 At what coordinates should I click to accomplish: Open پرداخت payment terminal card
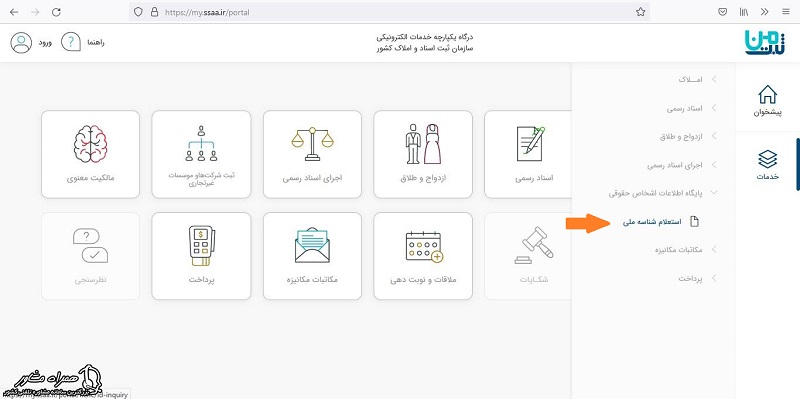coord(202,256)
